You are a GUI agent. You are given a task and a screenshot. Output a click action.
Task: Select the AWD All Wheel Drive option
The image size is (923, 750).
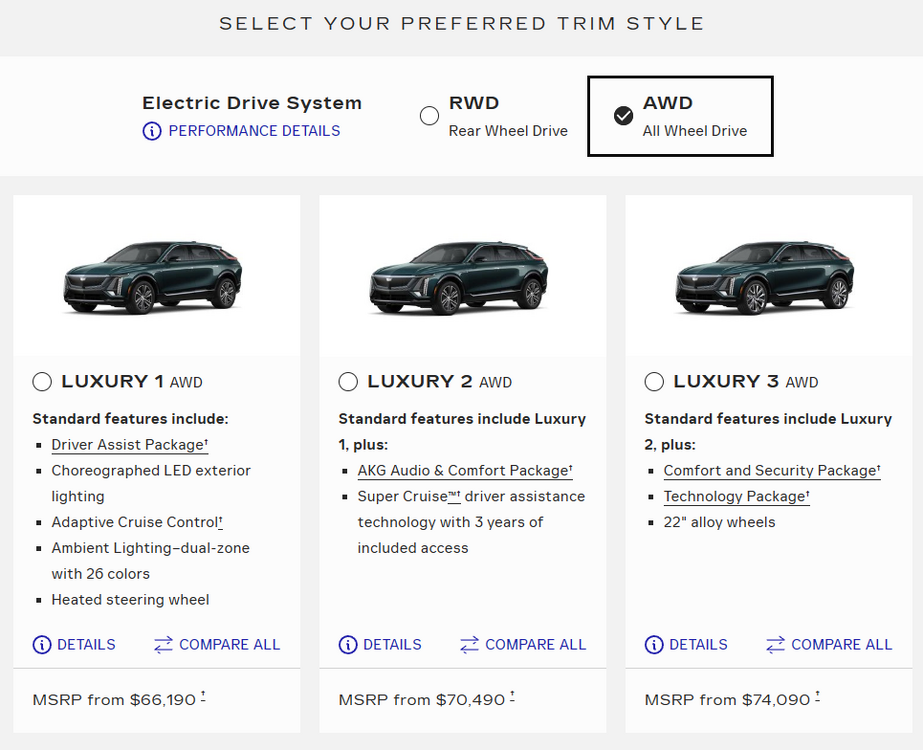coord(623,116)
